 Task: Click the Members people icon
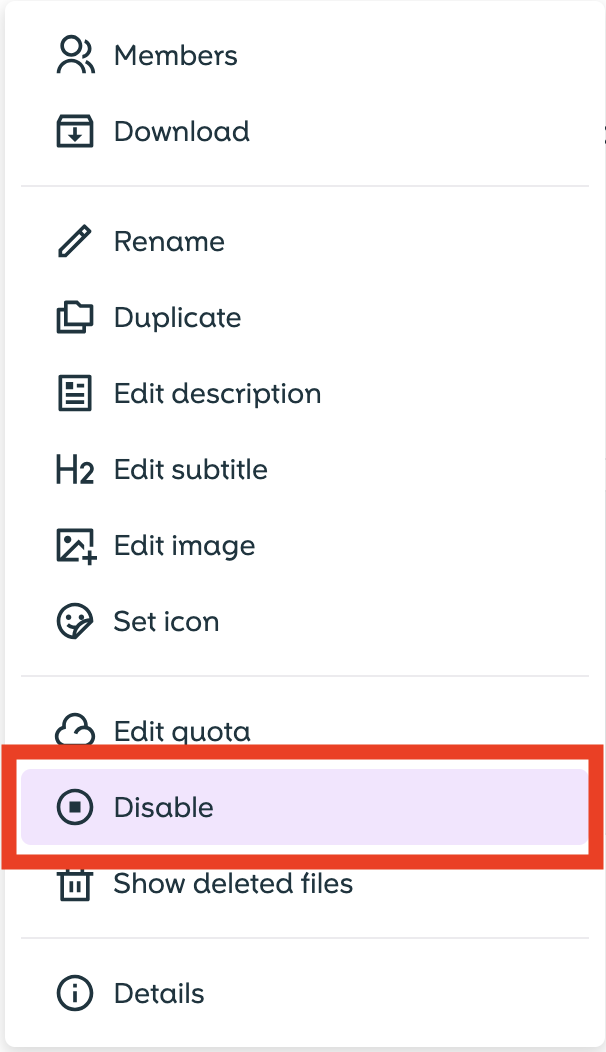[x=75, y=55]
